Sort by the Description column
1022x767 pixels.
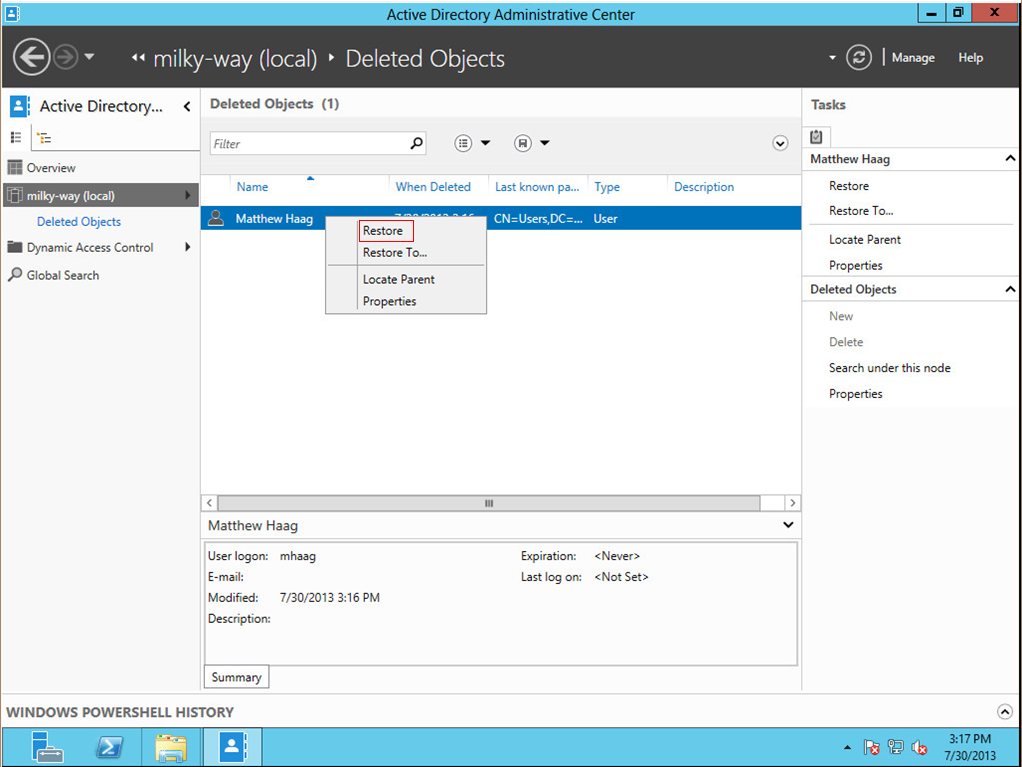tap(704, 187)
